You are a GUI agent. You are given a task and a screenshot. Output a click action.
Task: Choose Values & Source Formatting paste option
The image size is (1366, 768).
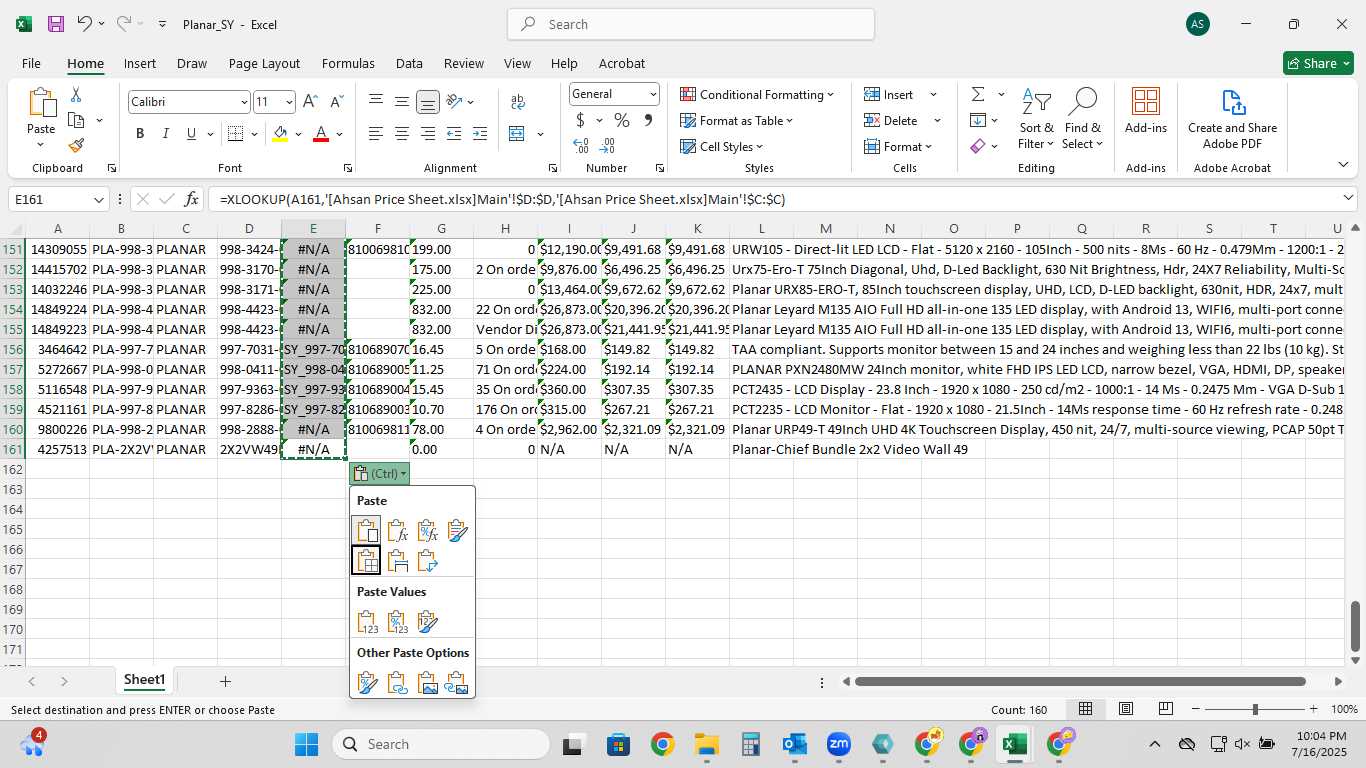coord(427,622)
